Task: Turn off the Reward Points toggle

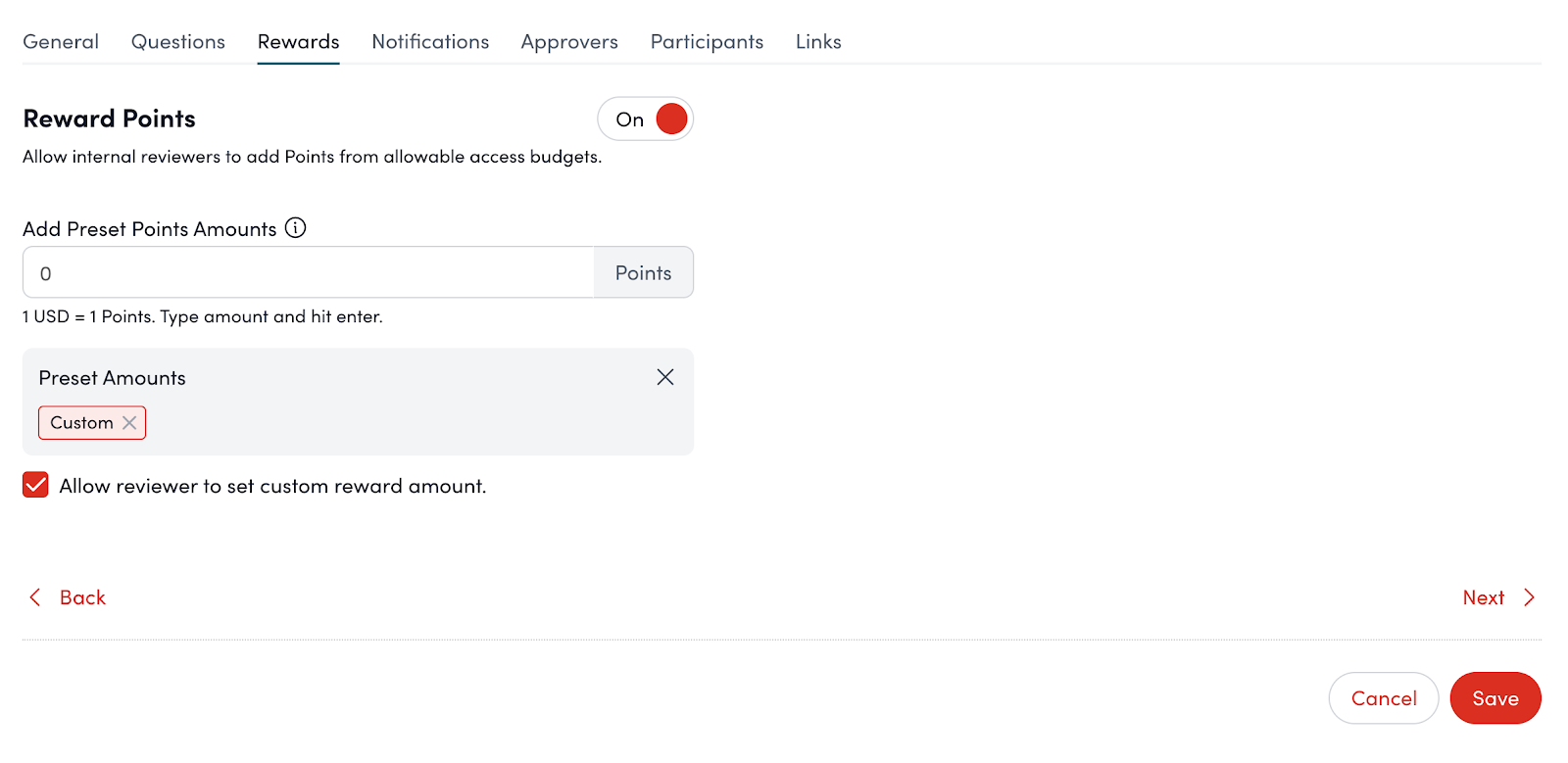Action: click(646, 119)
